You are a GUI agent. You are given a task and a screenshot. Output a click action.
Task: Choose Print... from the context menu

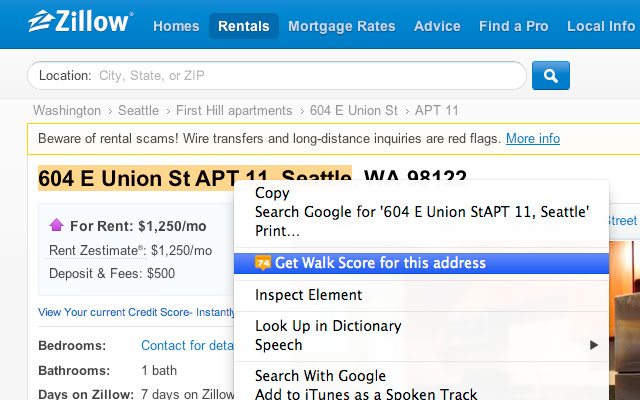pyautogui.click(x=421, y=231)
